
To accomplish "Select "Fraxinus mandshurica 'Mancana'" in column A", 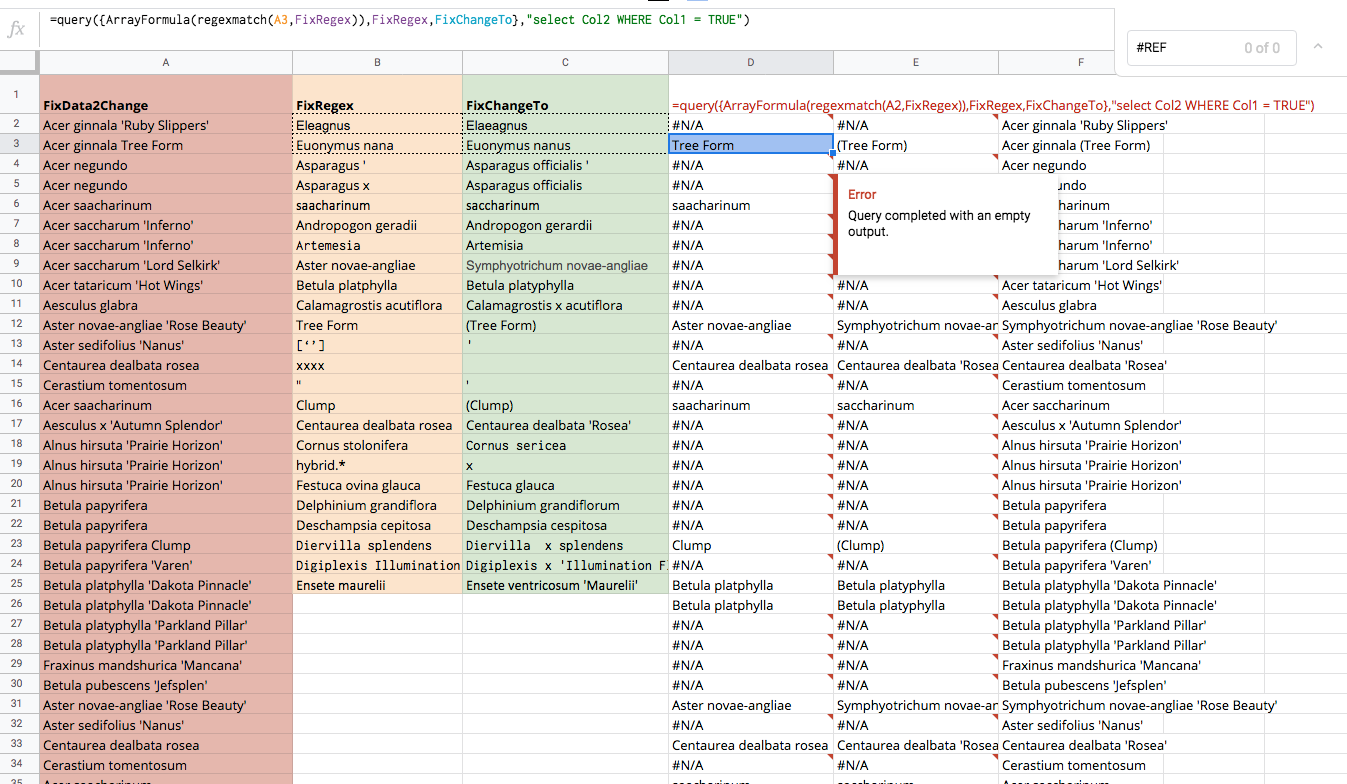I will click(166, 665).
